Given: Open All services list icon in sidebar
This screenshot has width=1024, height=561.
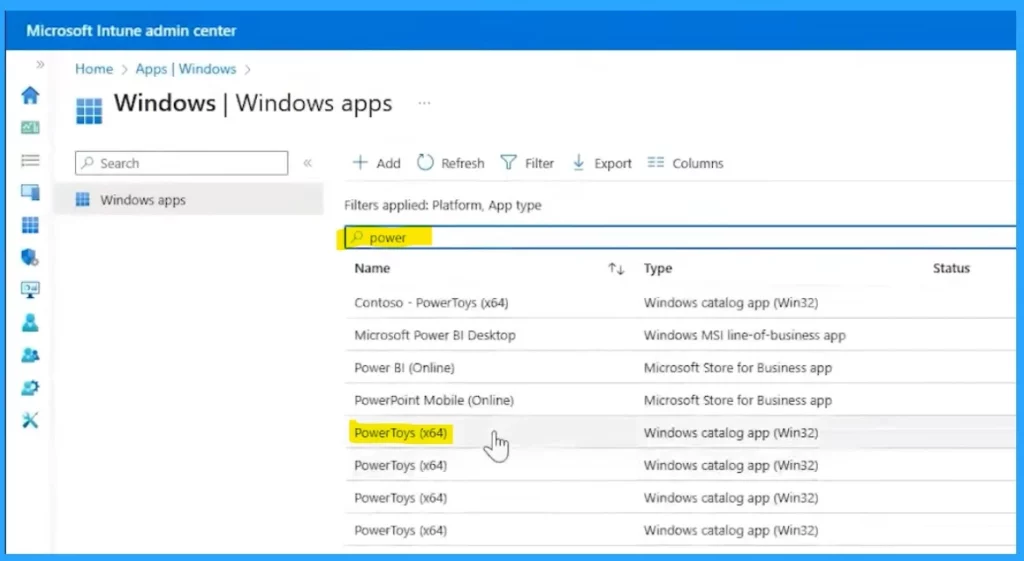Looking at the screenshot, I should pos(30,160).
